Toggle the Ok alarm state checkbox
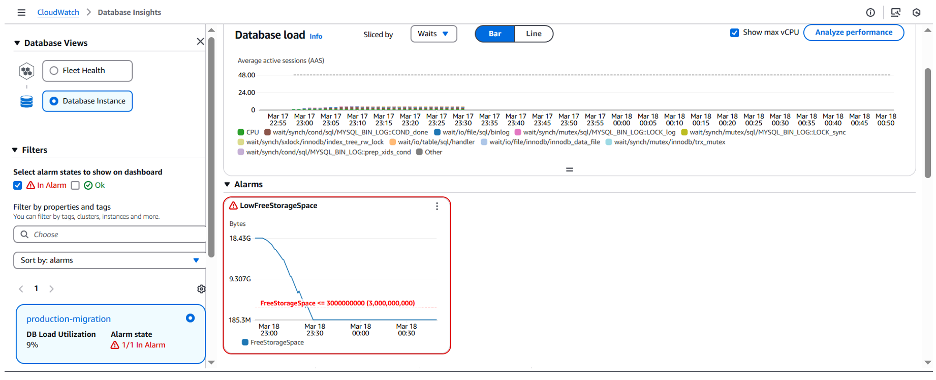This screenshot has width=936, height=380. coord(75,186)
